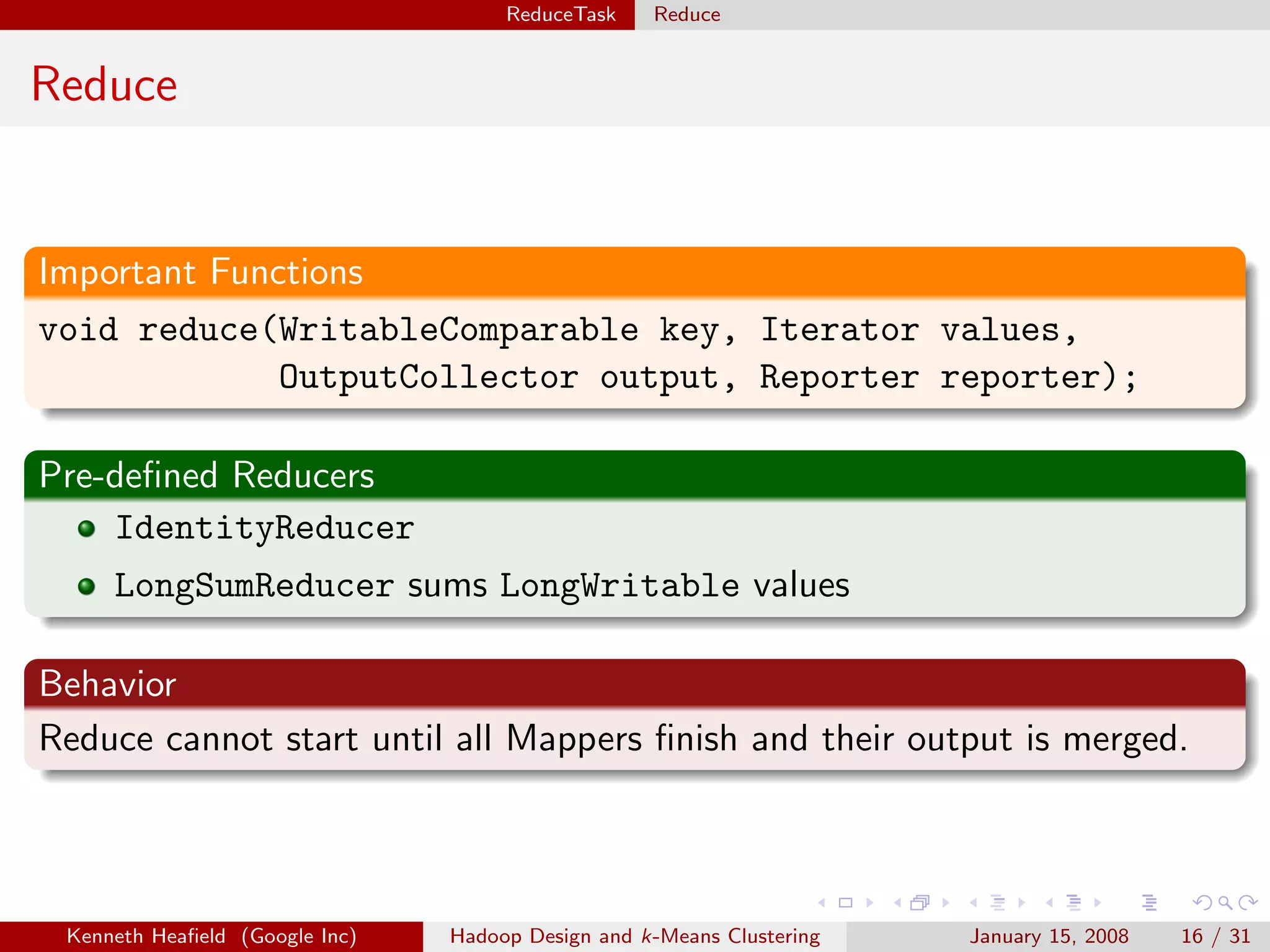Click the Pre-defined Reducers block heading
Viewport: 1270px width, 952px height.
(206, 475)
